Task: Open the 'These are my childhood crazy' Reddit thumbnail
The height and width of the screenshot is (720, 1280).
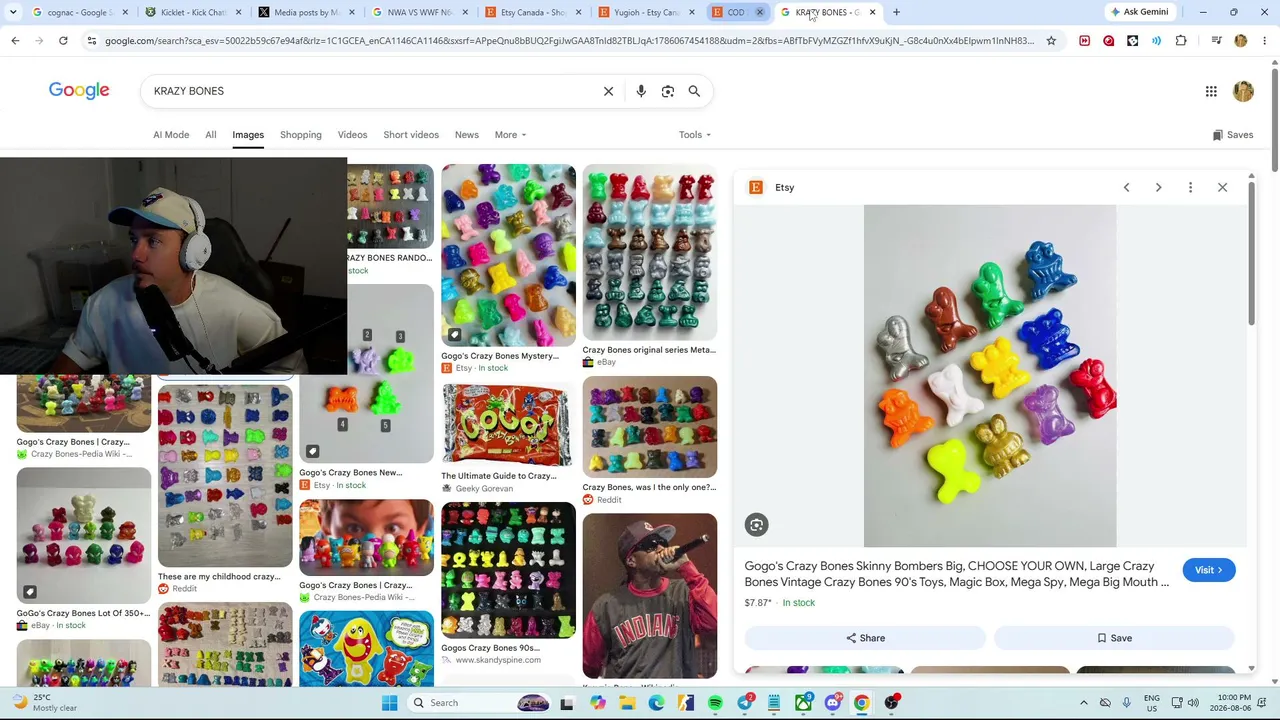Action: coord(225,475)
